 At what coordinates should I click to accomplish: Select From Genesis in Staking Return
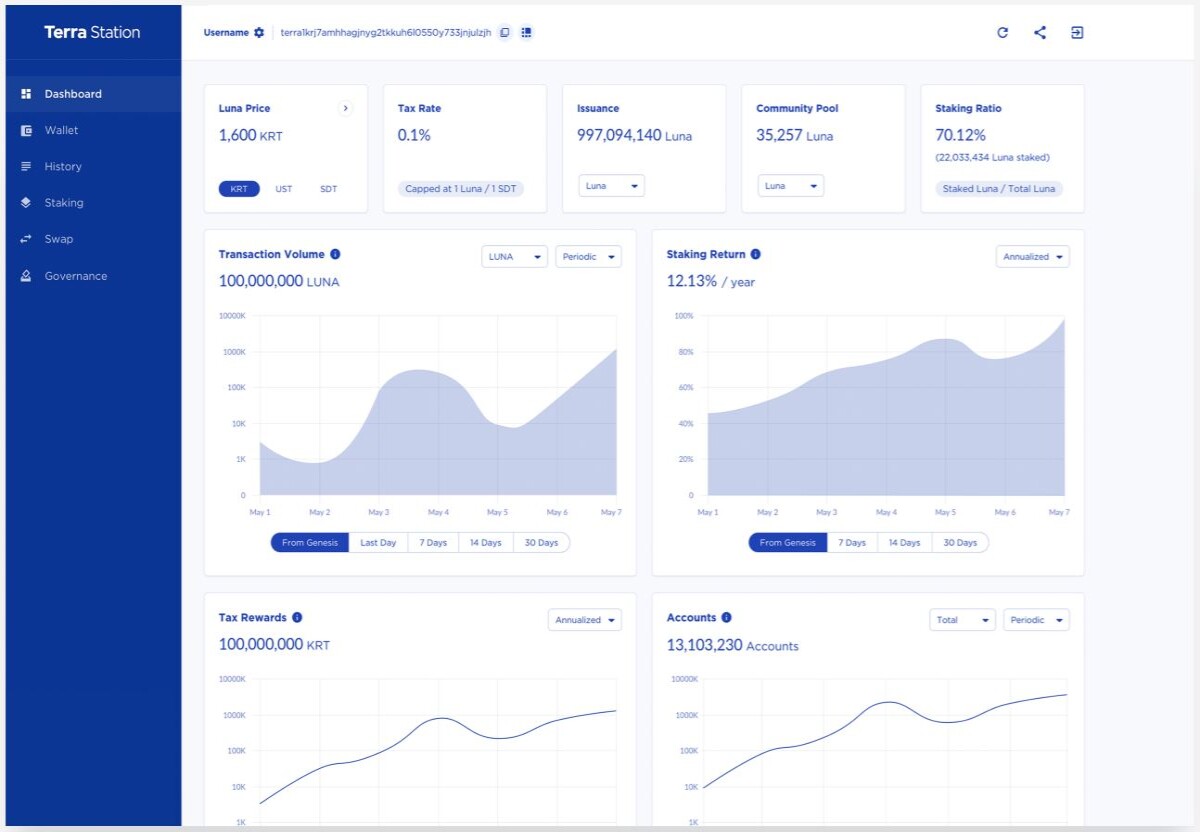pos(787,542)
